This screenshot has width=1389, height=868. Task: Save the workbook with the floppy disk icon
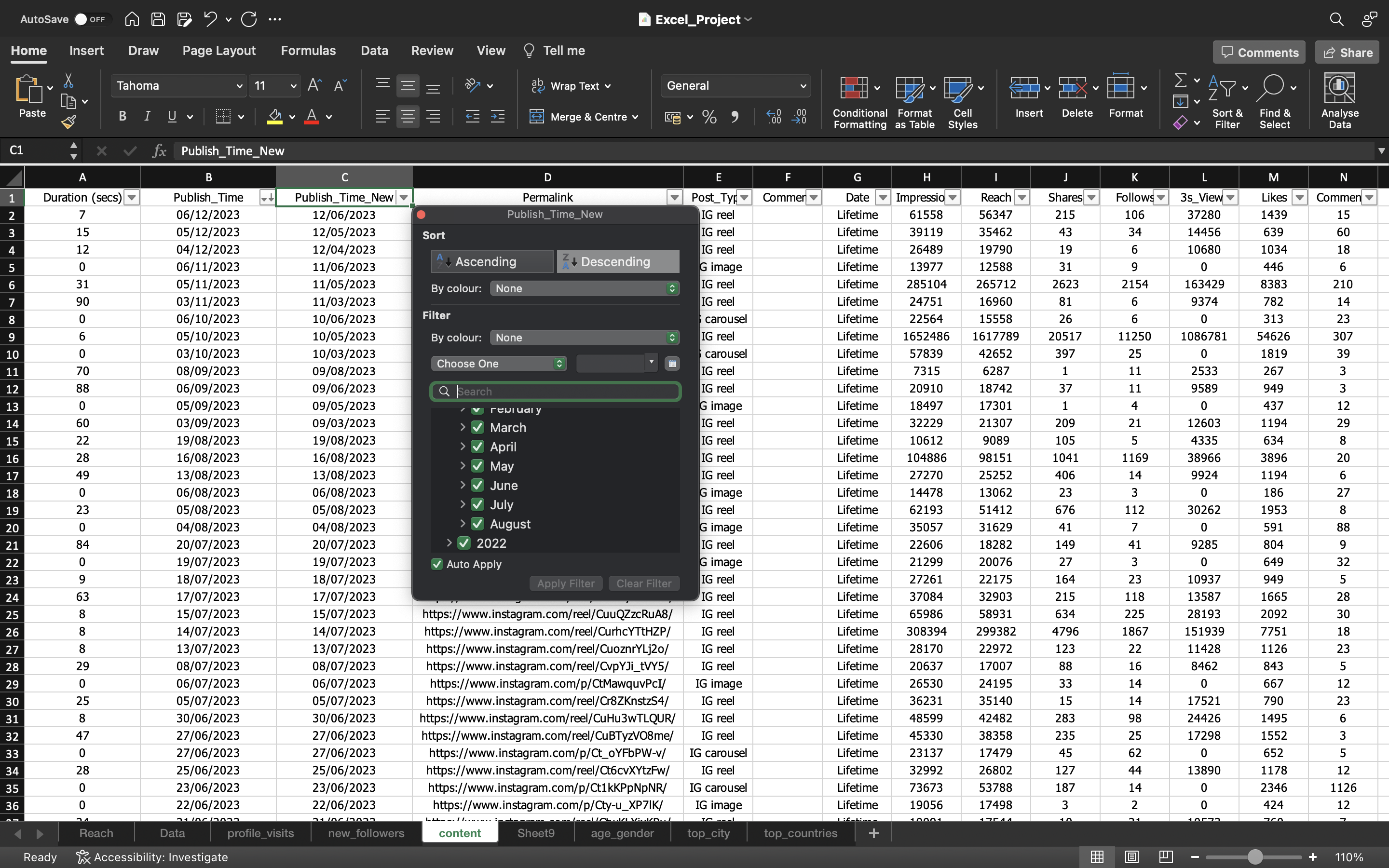(x=158, y=19)
